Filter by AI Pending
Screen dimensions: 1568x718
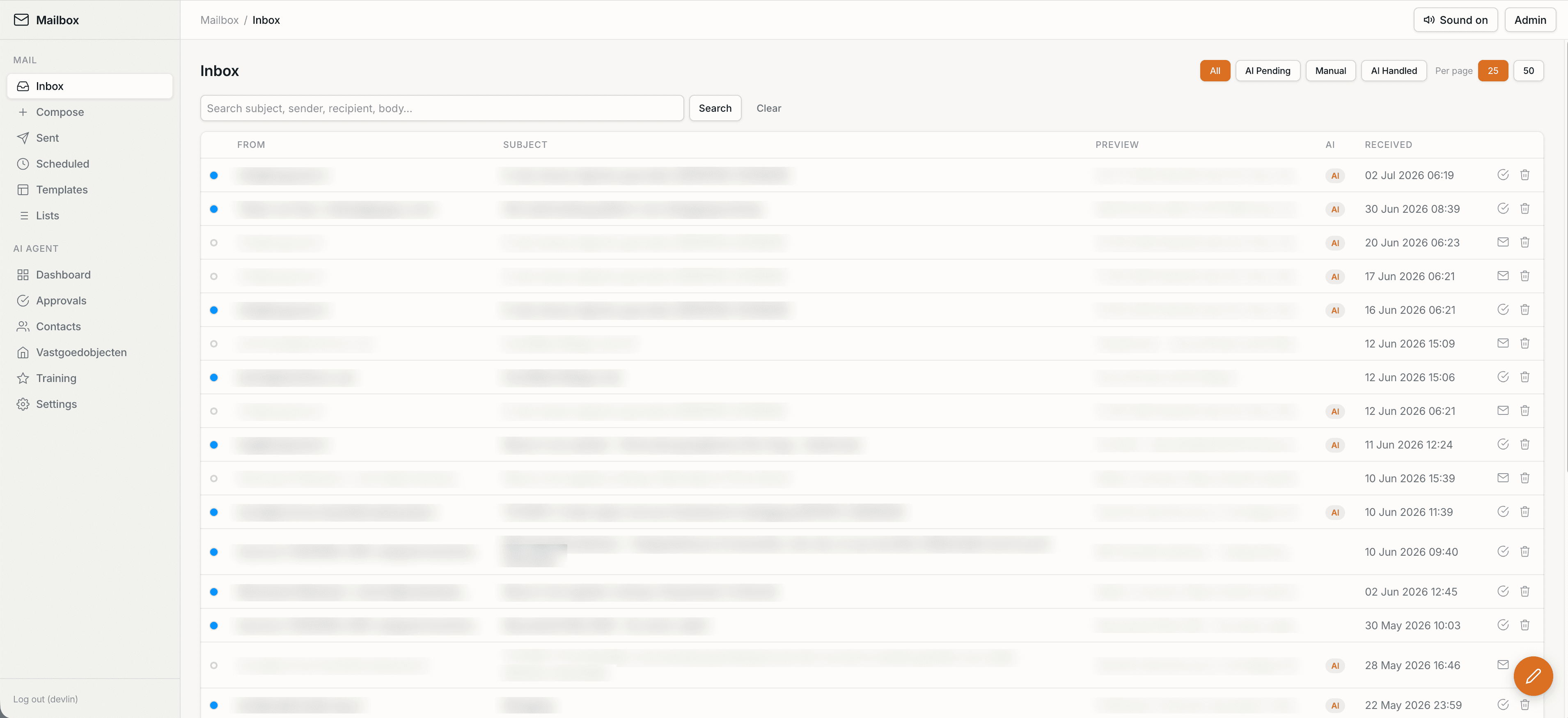(x=1268, y=71)
